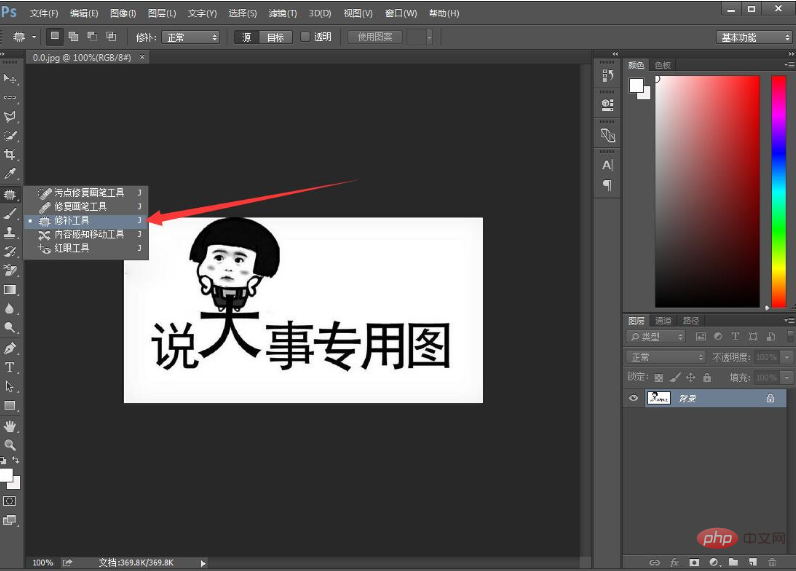
Task: Open the 修补 mode dropdown
Action: coord(190,38)
